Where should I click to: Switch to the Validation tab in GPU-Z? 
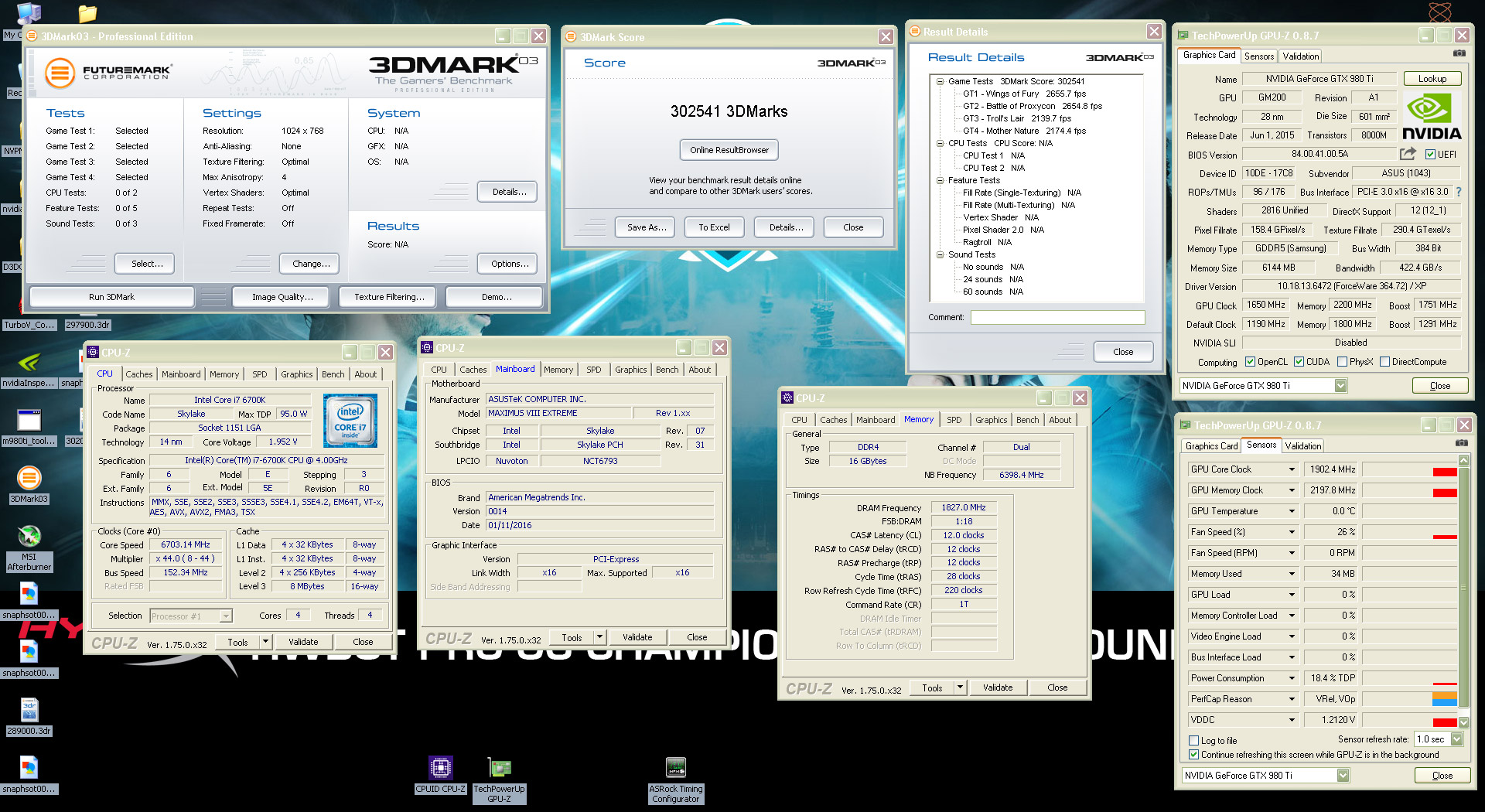(x=1300, y=56)
